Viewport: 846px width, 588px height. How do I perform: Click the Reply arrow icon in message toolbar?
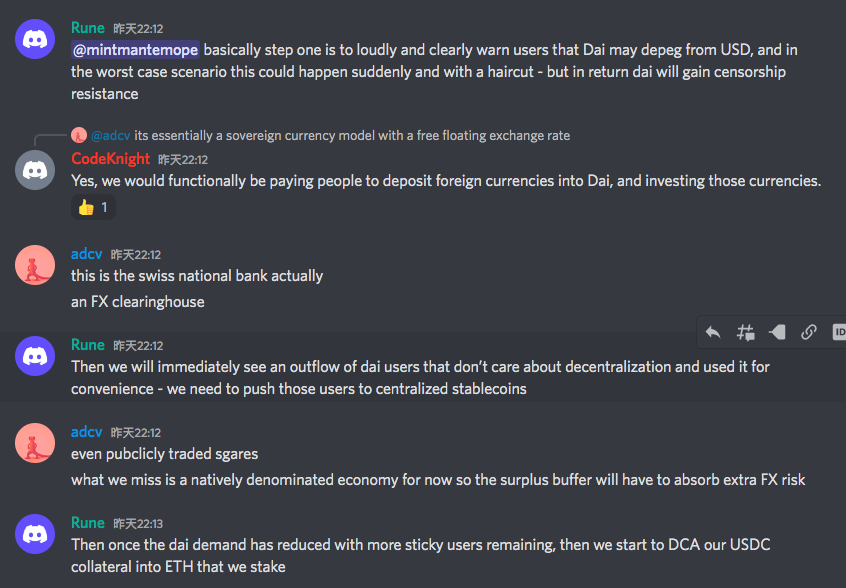coord(713,333)
